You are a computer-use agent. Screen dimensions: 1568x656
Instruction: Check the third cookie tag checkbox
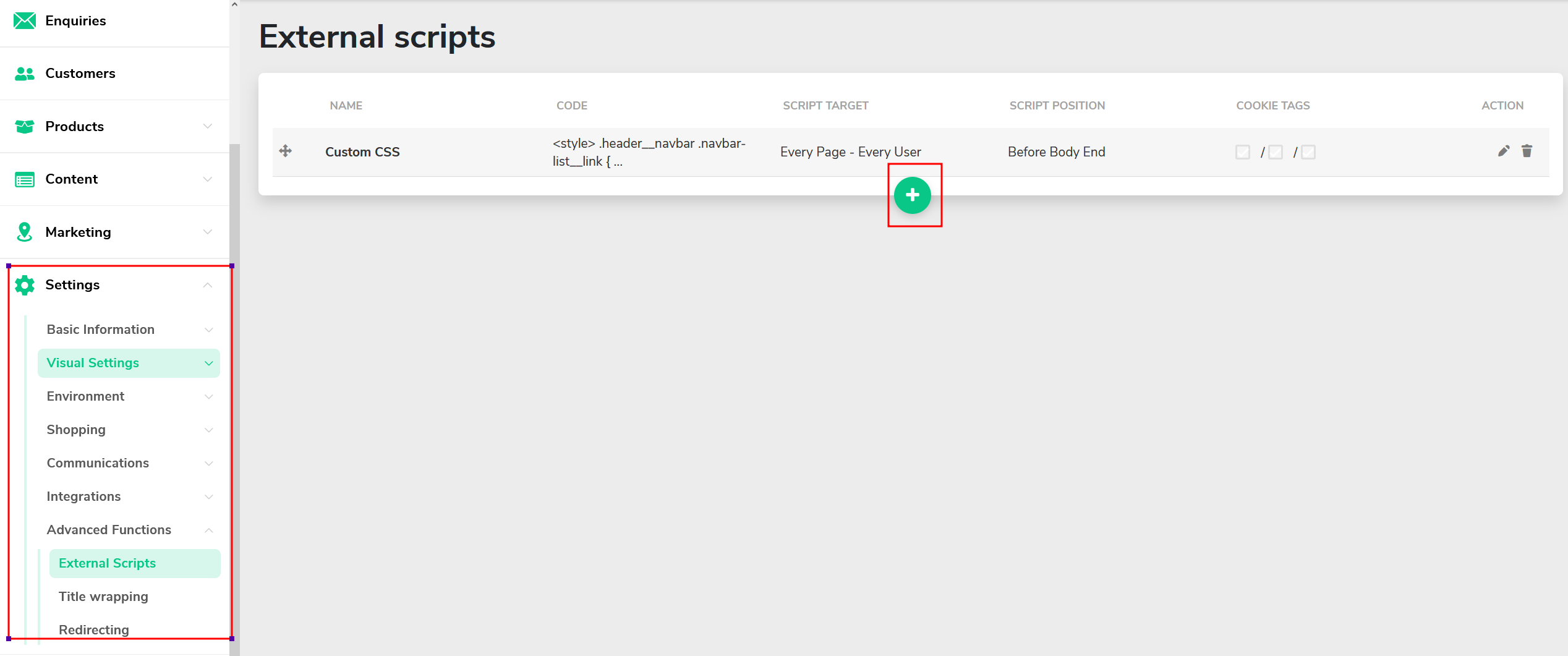[x=1308, y=151]
